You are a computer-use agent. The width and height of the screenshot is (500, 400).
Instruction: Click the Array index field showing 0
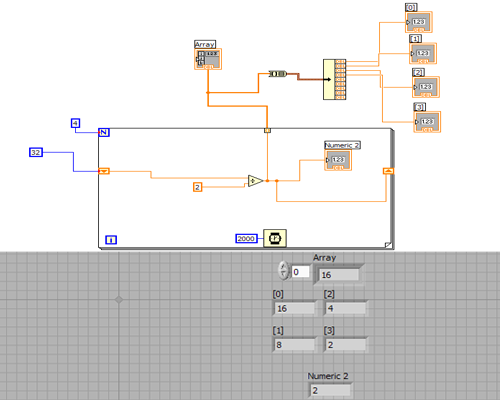click(300, 272)
